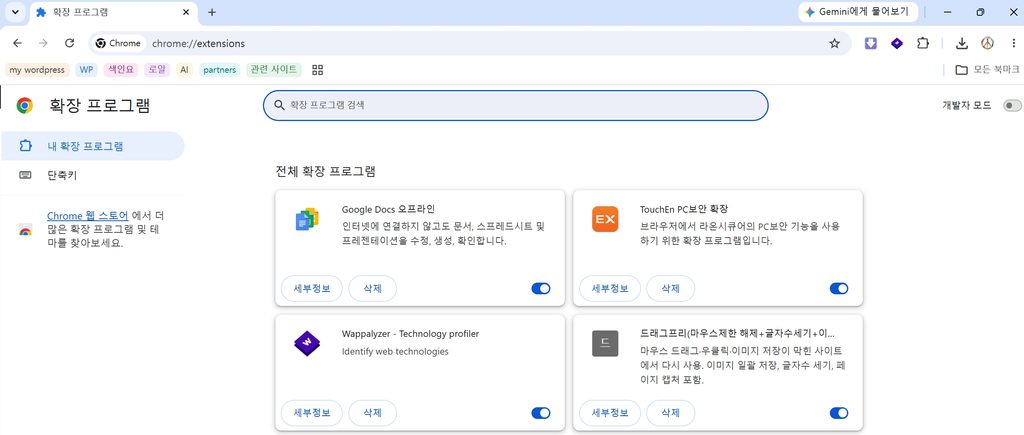This screenshot has height=435, width=1024.
Task: Open my wordpress bookmark
Action: (x=37, y=70)
